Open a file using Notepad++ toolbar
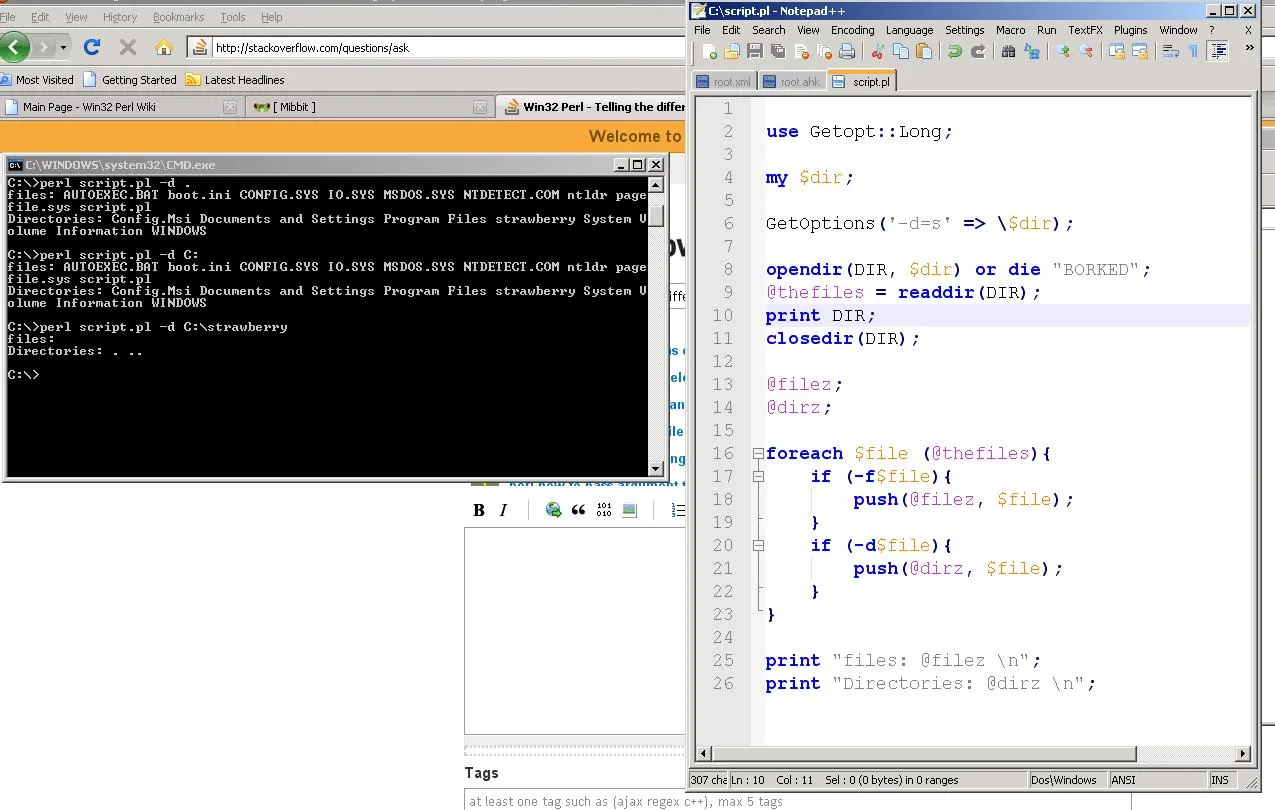This screenshot has height=810, width=1275. coord(731,51)
